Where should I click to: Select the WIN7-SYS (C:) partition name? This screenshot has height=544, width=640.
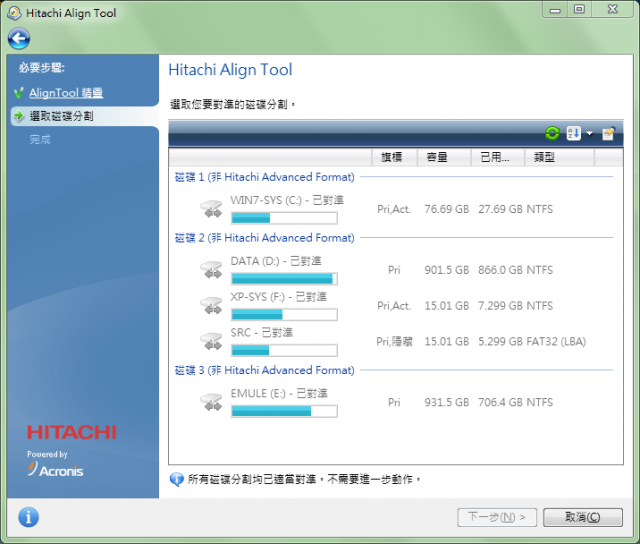(287, 200)
